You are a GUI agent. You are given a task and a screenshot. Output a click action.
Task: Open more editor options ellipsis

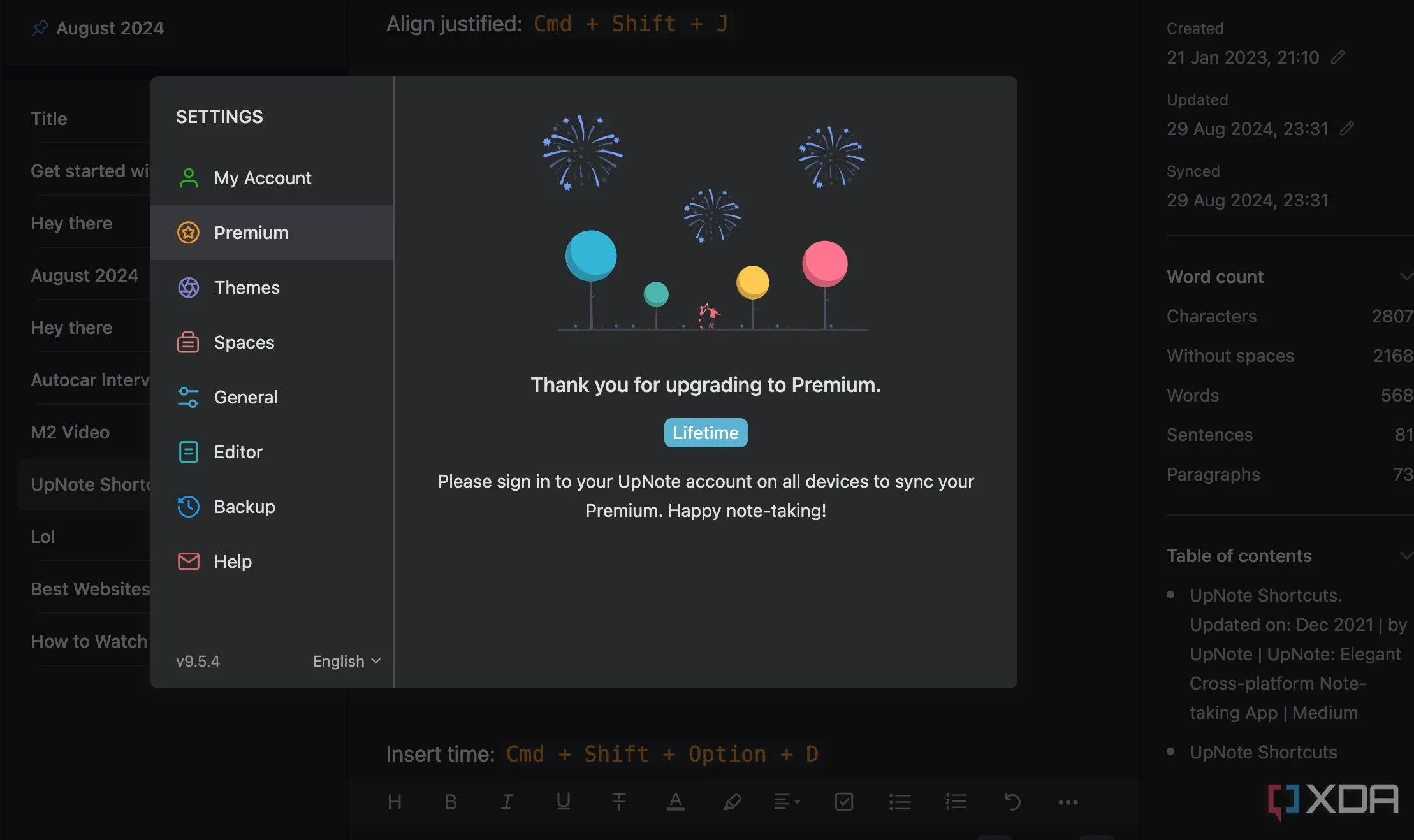[x=1068, y=802]
